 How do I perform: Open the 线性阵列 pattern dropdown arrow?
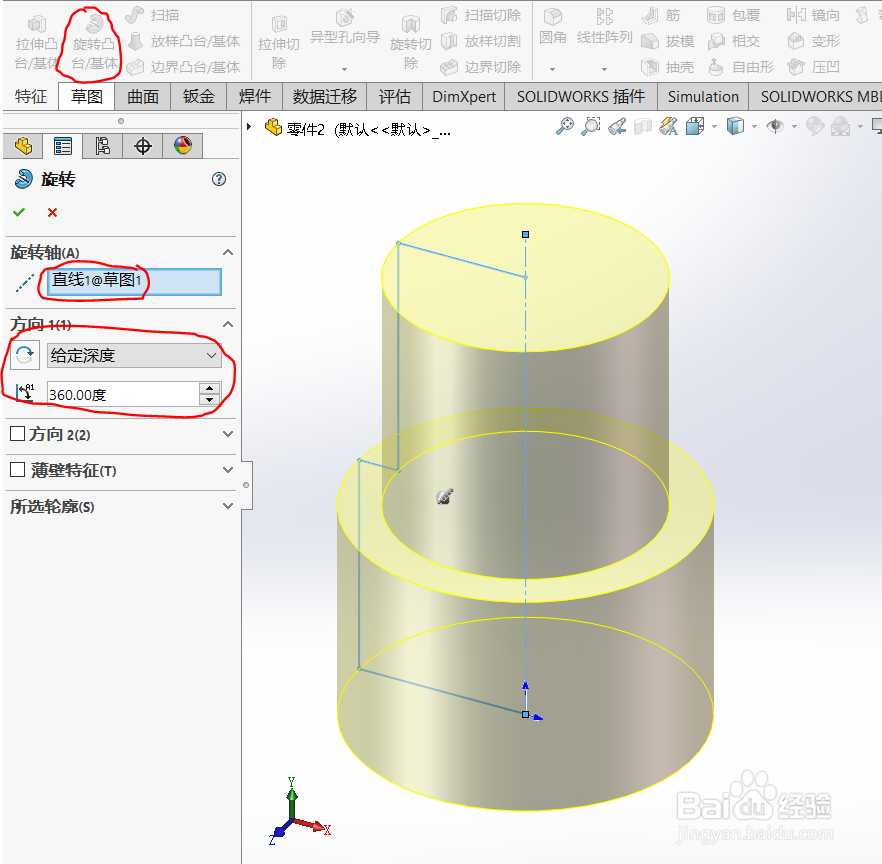[x=605, y=69]
